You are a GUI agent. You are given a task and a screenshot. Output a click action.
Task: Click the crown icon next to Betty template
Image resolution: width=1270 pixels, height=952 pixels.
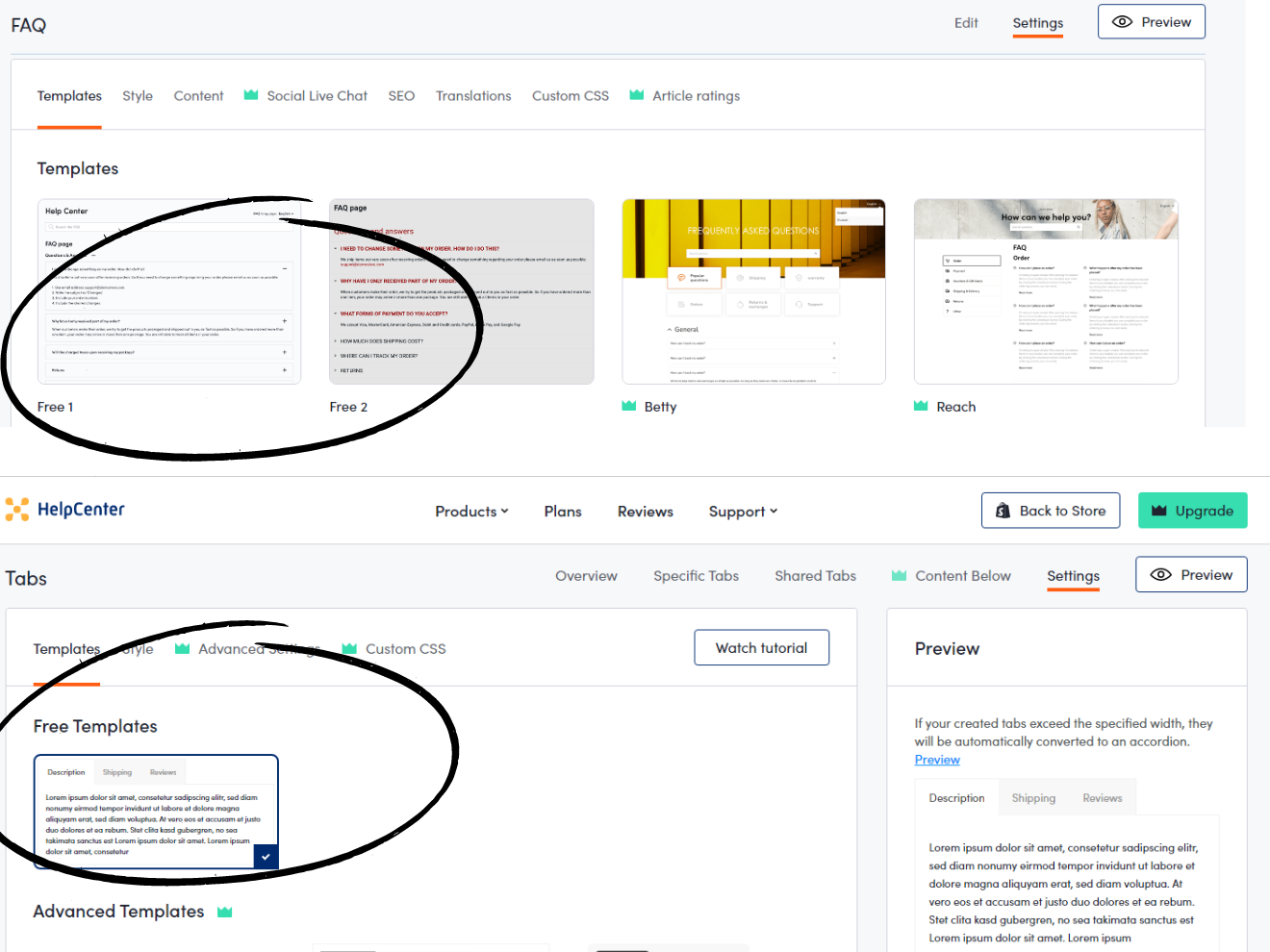pyautogui.click(x=629, y=406)
